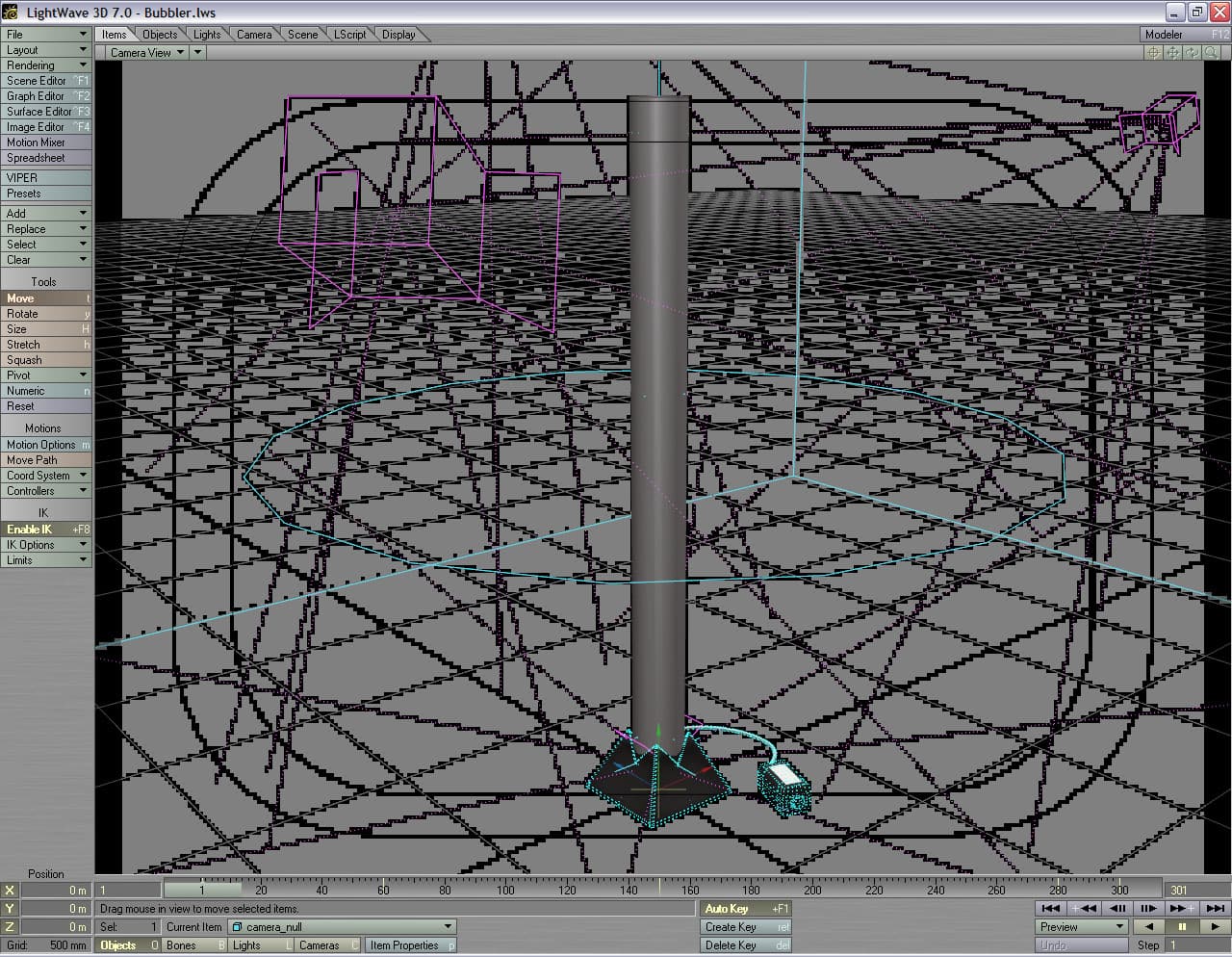Click the Step value field
The height and width of the screenshot is (957, 1232).
(x=1197, y=945)
